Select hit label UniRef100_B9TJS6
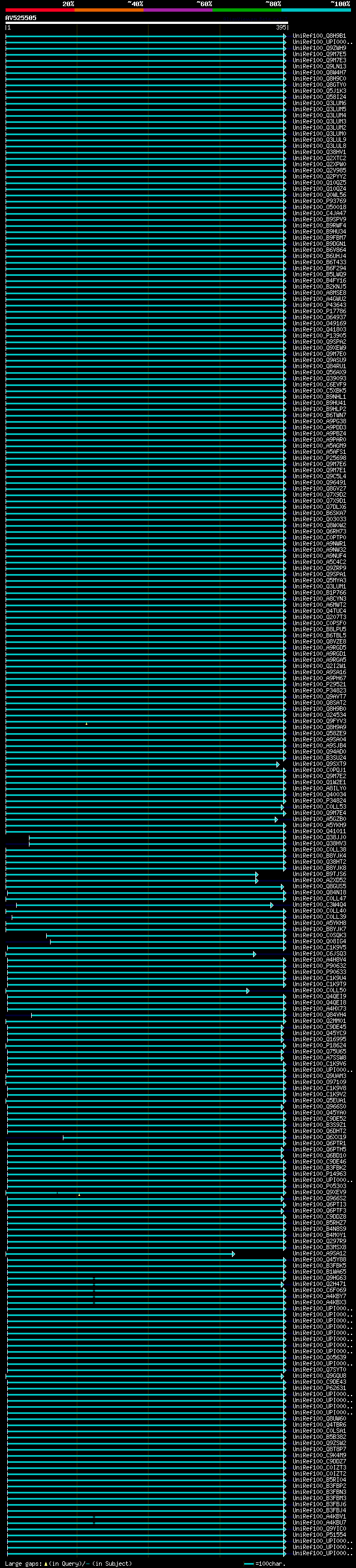The height and width of the screenshot is (1568, 356). click(319, 874)
